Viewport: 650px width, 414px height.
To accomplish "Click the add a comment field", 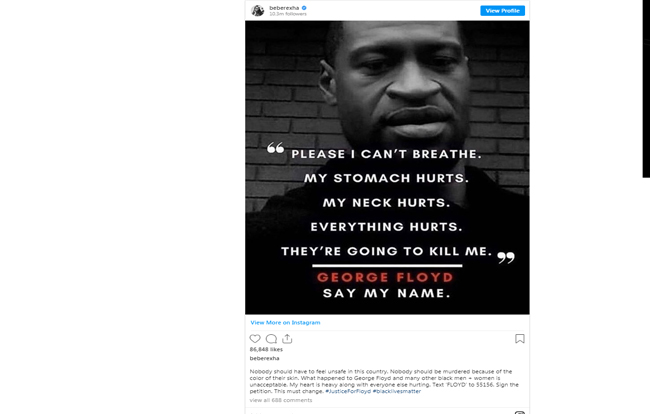I will point(373,412).
